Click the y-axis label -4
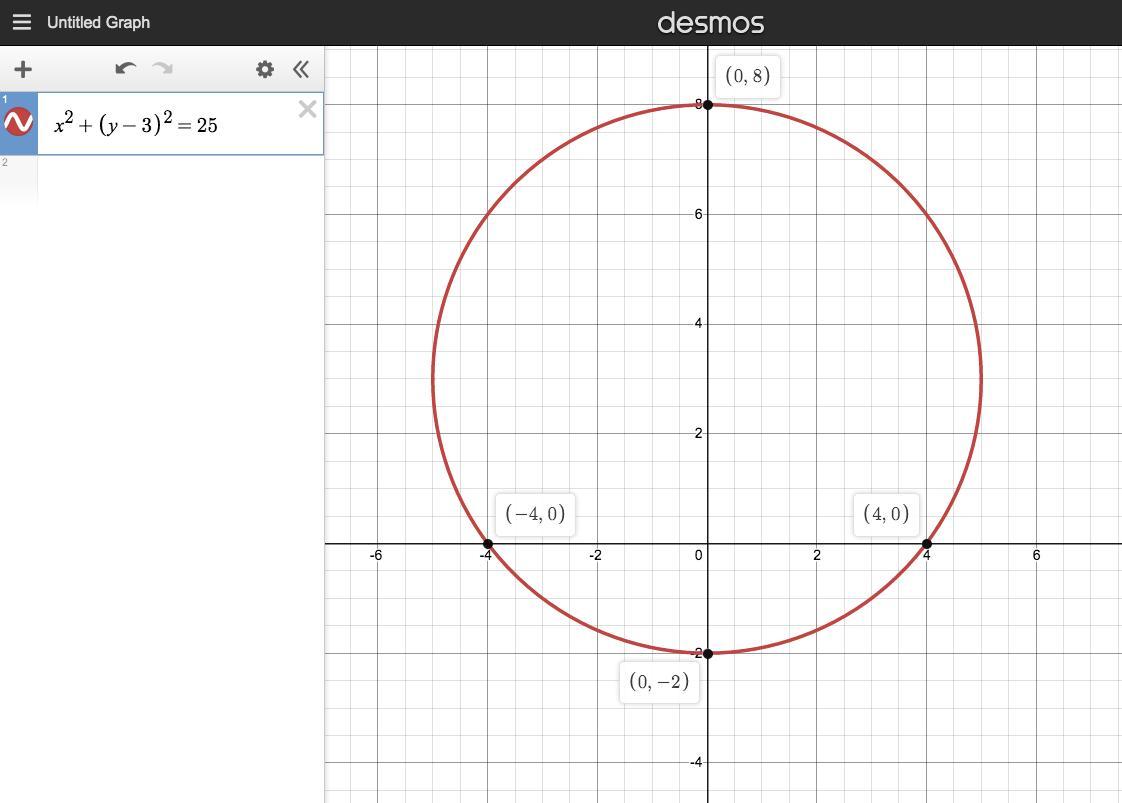The image size is (1122, 803). [696, 762]
